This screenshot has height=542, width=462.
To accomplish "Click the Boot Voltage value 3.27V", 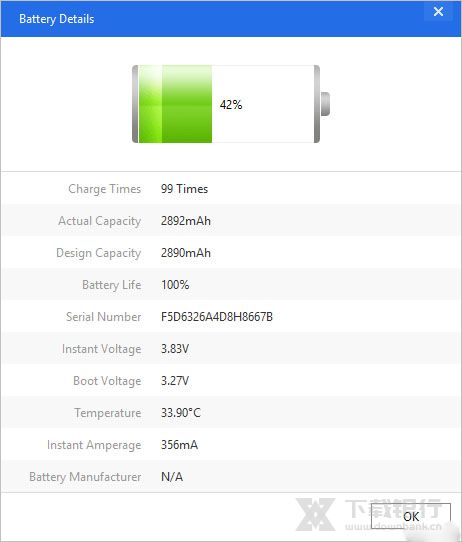I will 175,381.
